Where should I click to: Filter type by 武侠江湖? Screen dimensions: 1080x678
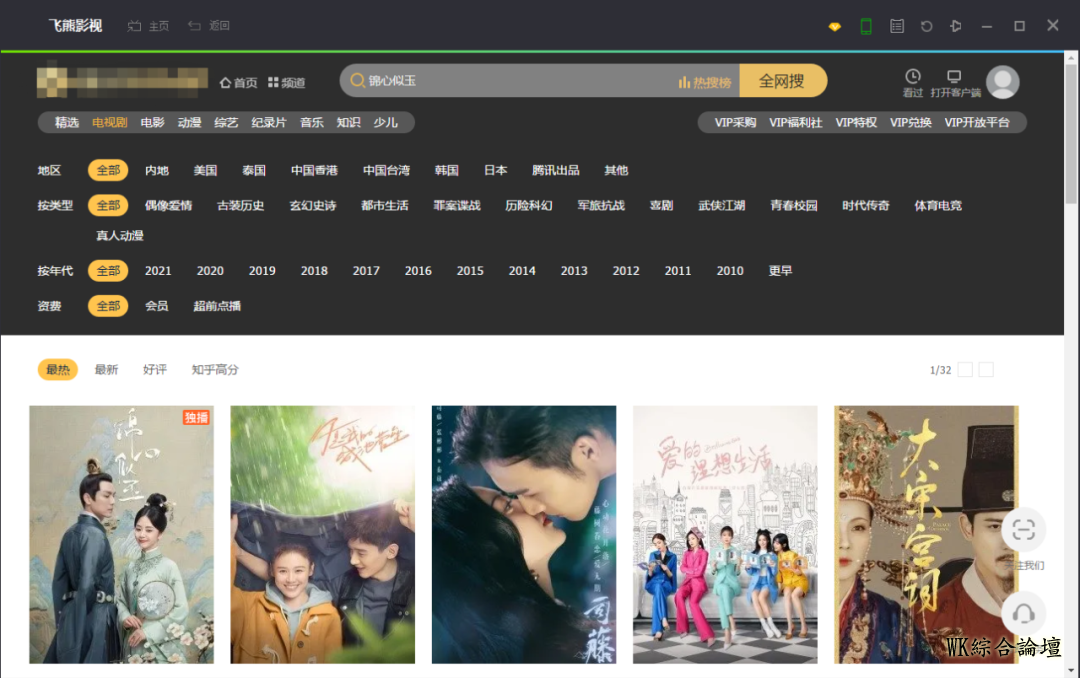(x=722, y=205)
